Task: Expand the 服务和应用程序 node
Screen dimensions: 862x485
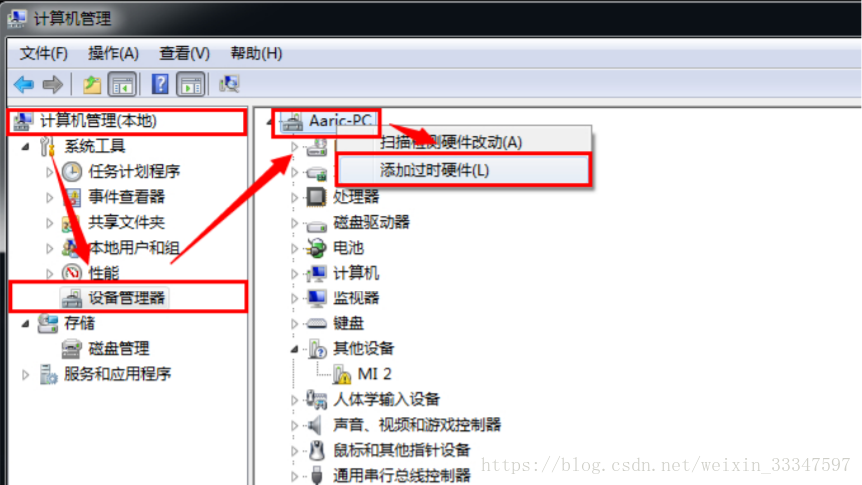Action: click(25, 375)
